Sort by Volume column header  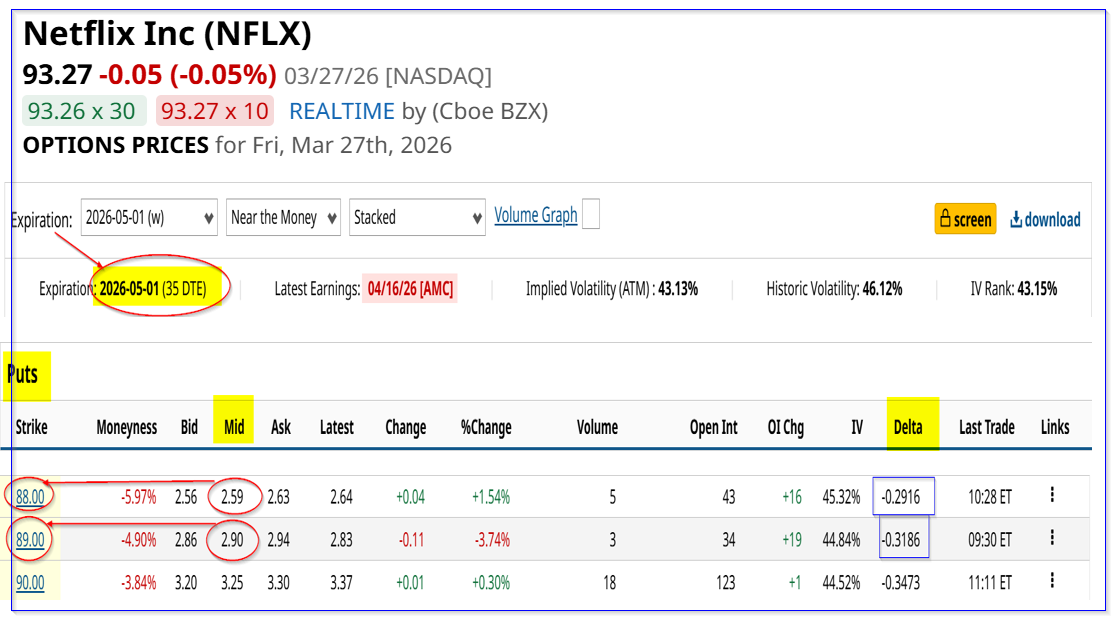[597, 427]
